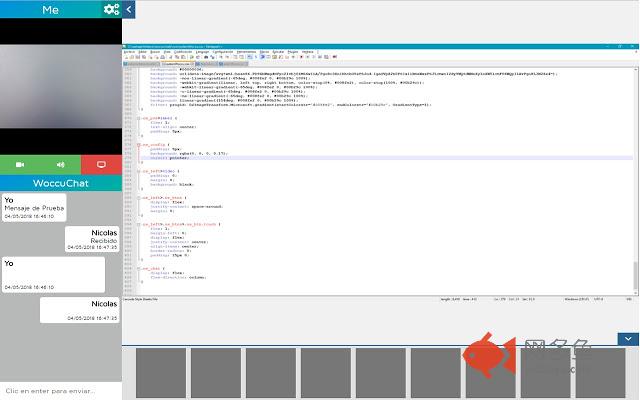Screen dimensions: 640x400
Task: Click the Me panel title
Action: (50, 9)
